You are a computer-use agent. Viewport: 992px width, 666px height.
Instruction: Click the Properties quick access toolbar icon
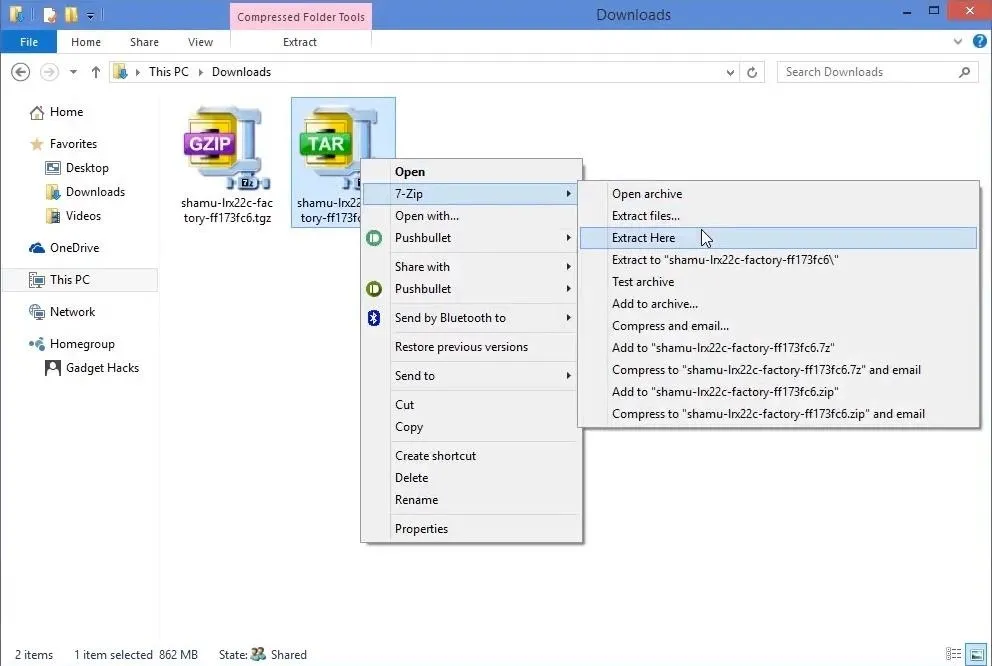(50, 14)
